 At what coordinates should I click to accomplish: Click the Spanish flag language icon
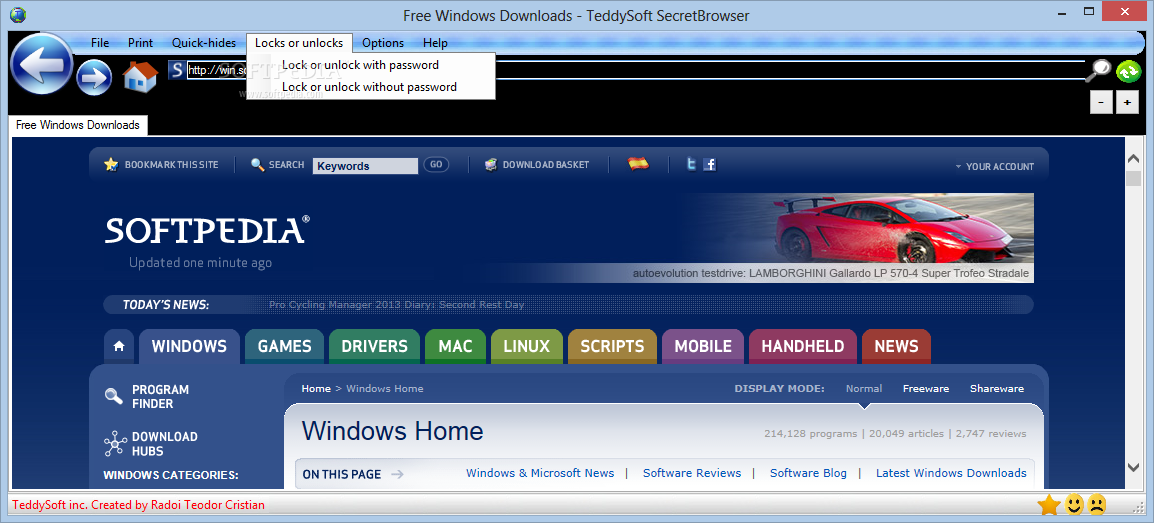(x=638, y=164)
